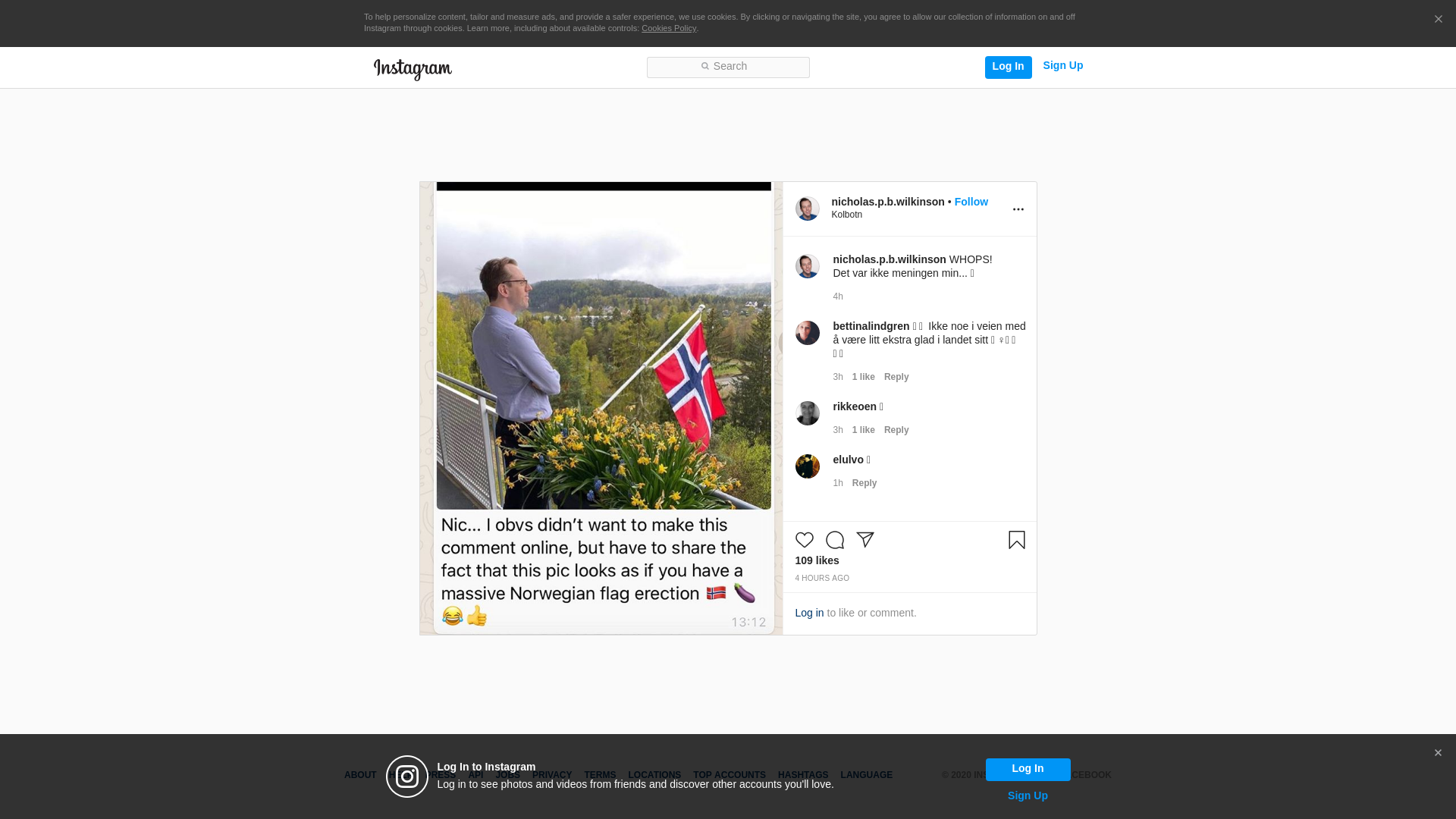The image size is (1456, 819).
Task: Click the Instagram logo in header
Action: (x=413, y=69)
